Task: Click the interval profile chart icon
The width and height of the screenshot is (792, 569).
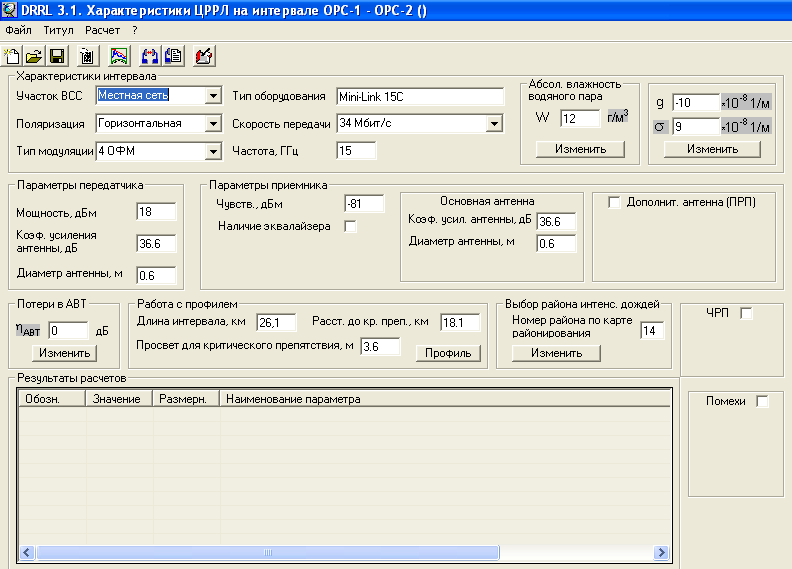Action: pos(119,56)
